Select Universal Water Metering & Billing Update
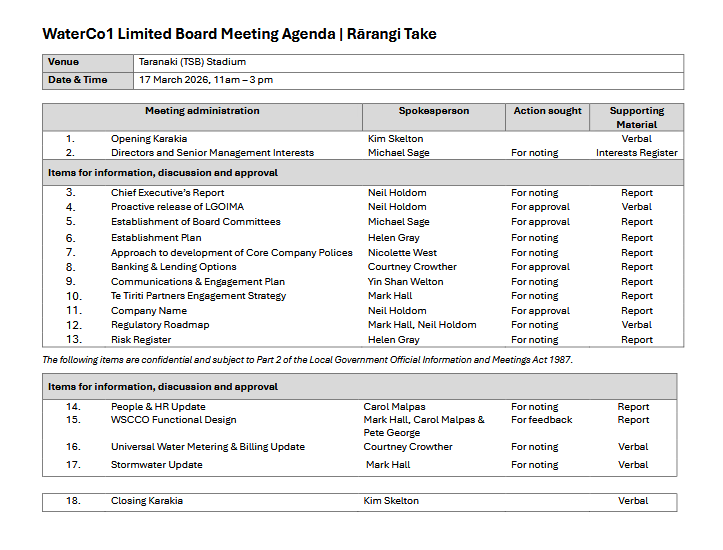 tap(207, 447)
